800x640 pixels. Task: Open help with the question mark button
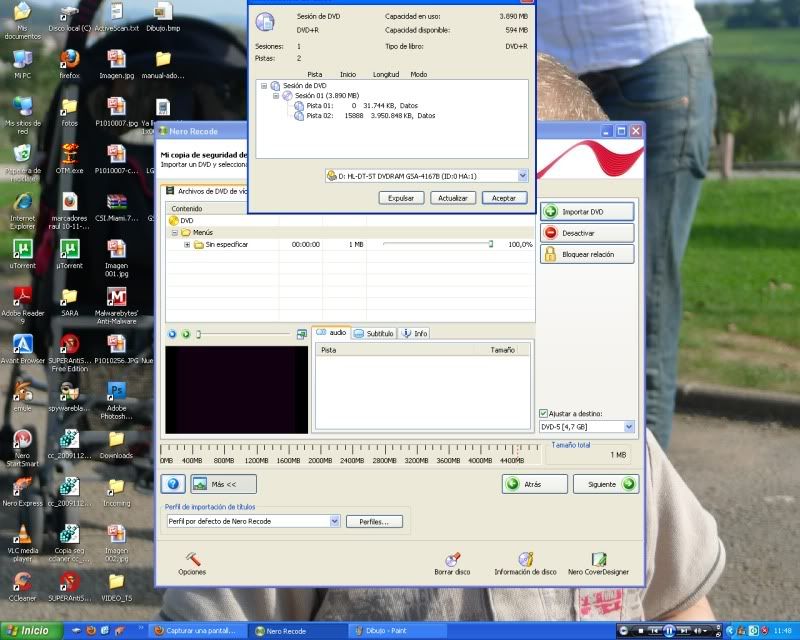173,484
